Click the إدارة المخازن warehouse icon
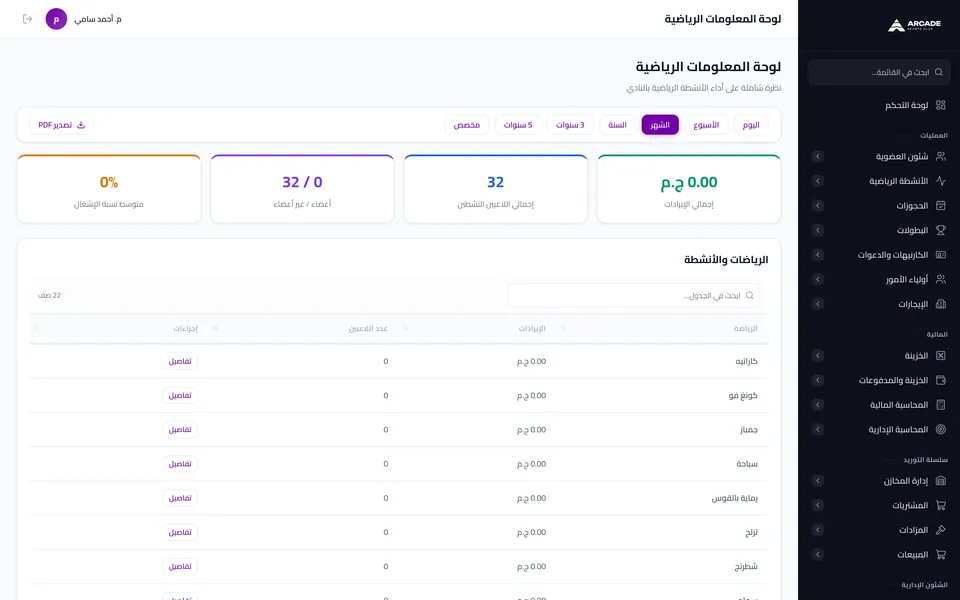 pos(941,481)
